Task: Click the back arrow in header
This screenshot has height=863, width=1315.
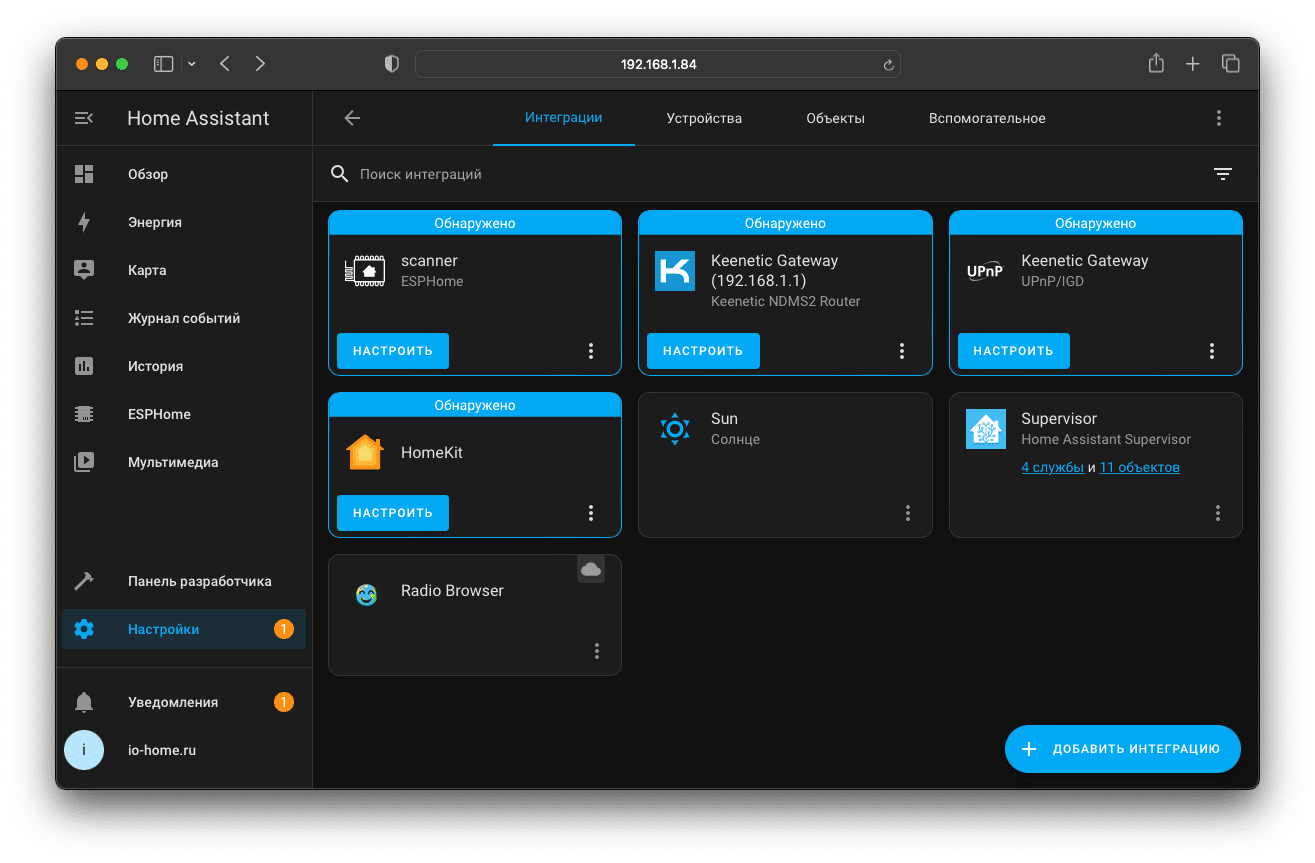Action: tap(352, 118)
